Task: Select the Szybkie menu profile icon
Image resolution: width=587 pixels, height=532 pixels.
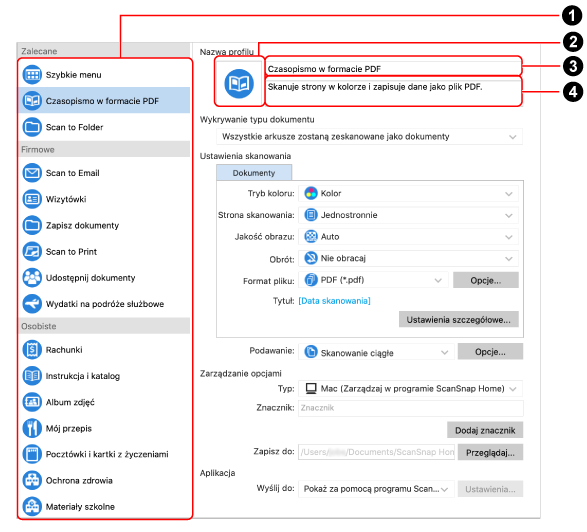Action: click(x=32, y=75)
